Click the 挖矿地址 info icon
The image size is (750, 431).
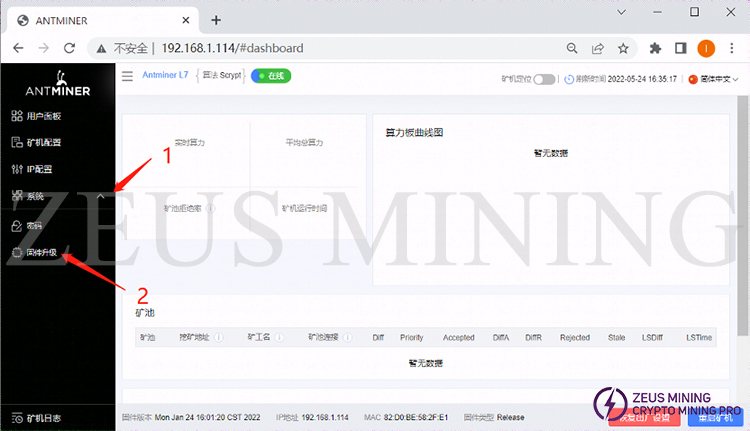pyautogui.click(x=219, y=337)
